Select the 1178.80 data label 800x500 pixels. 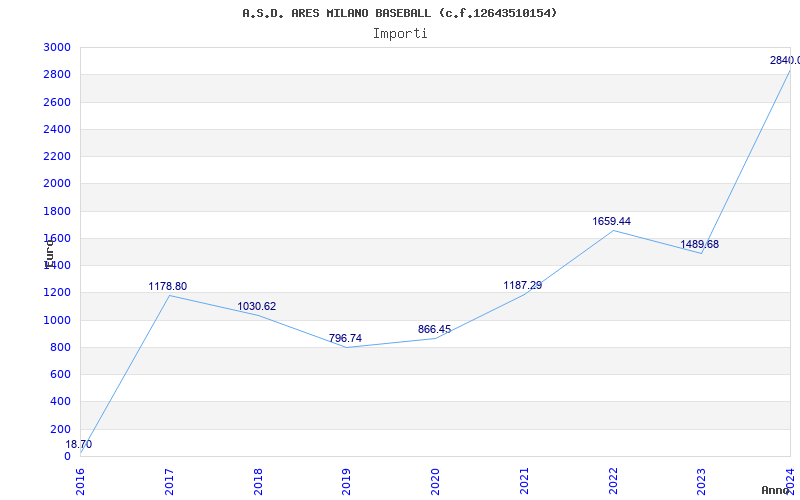click(168, 286)
